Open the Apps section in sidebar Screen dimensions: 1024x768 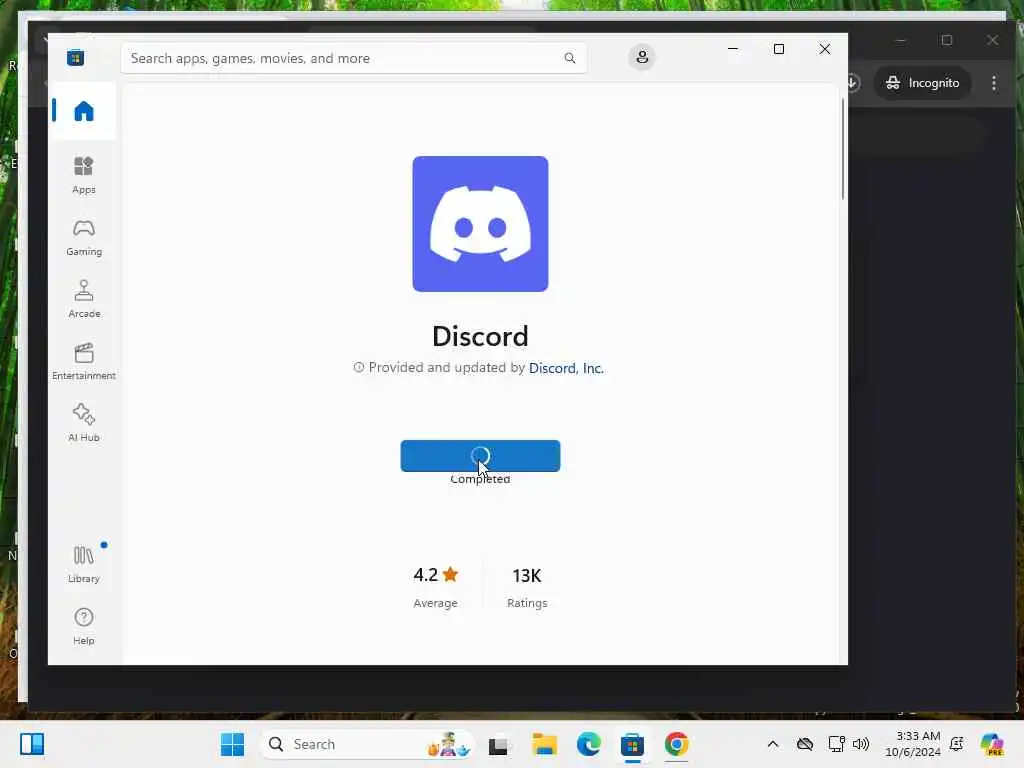tap(84, 175)
